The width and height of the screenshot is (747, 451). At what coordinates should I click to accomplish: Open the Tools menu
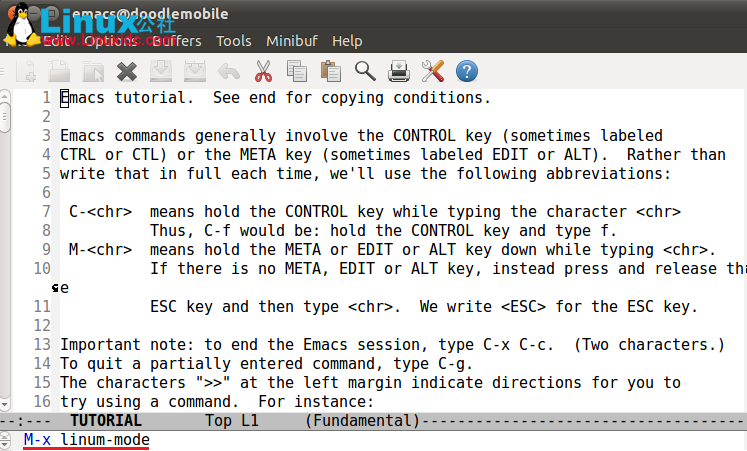233,41
